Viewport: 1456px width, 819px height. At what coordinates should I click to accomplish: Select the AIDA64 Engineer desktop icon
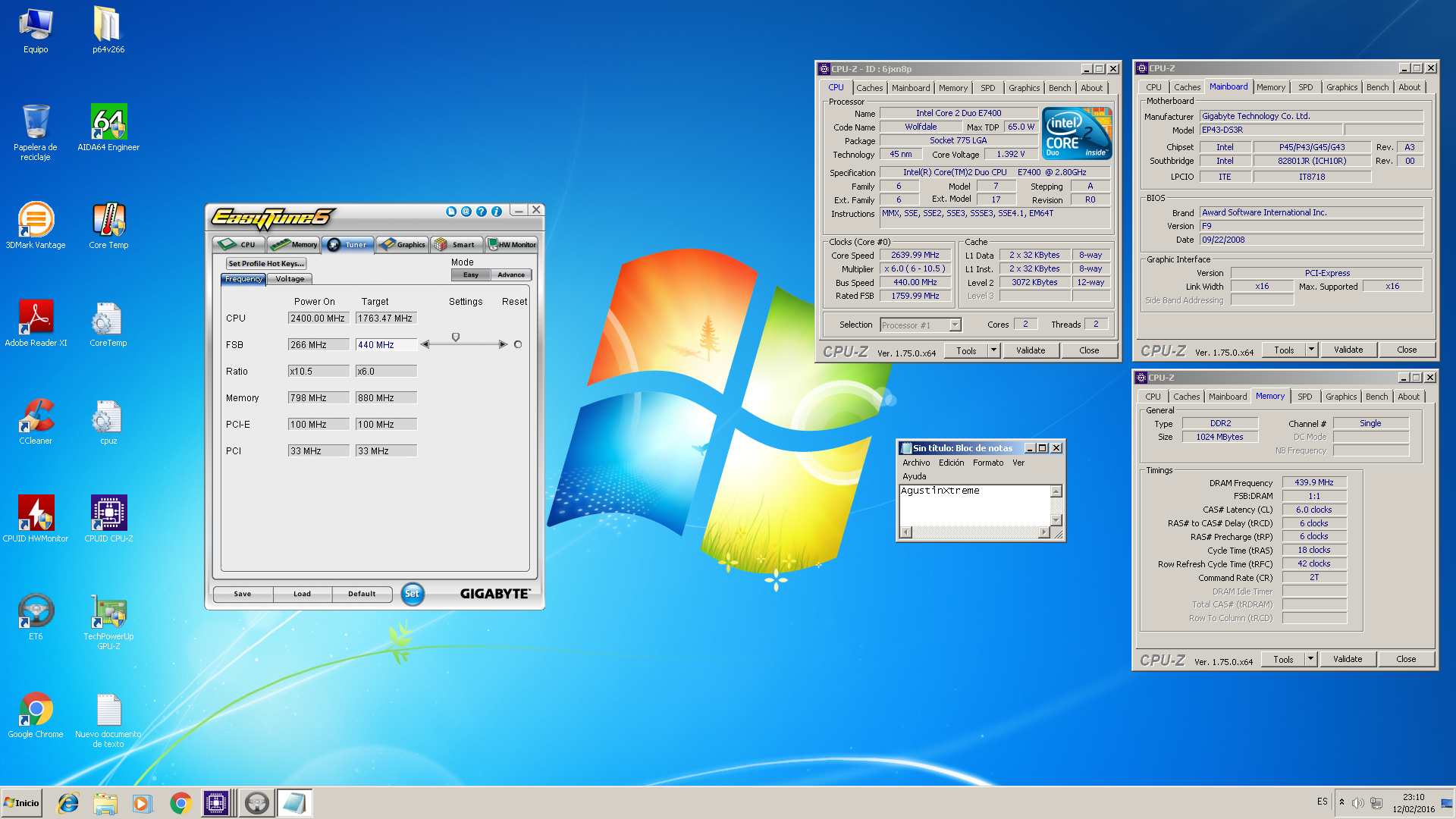point(108,128)
